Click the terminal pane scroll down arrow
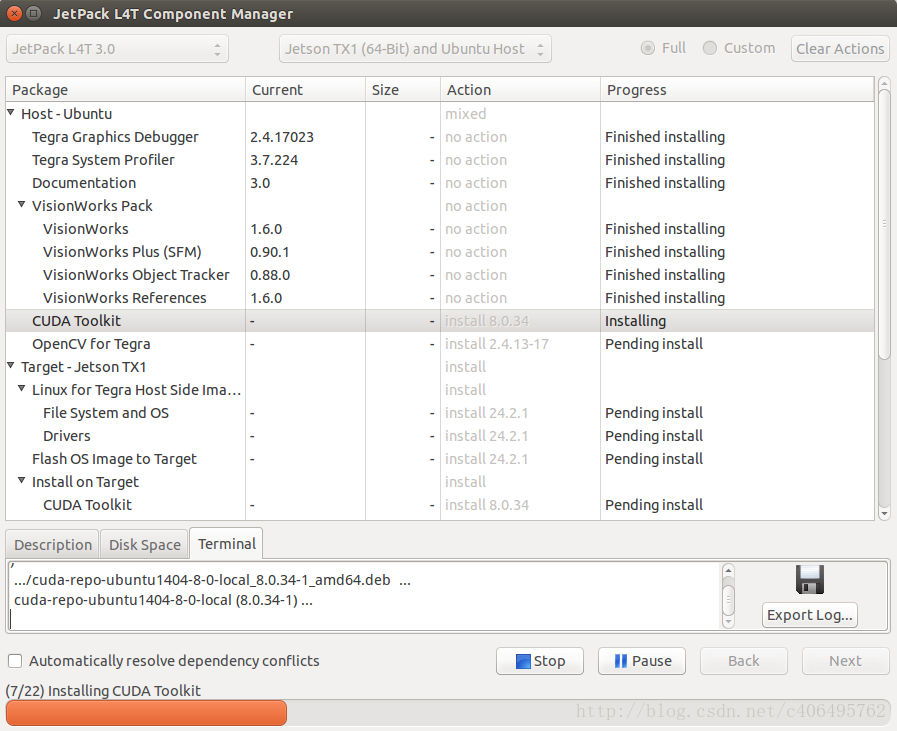This screenshot has width=897, height=731. 728,622
